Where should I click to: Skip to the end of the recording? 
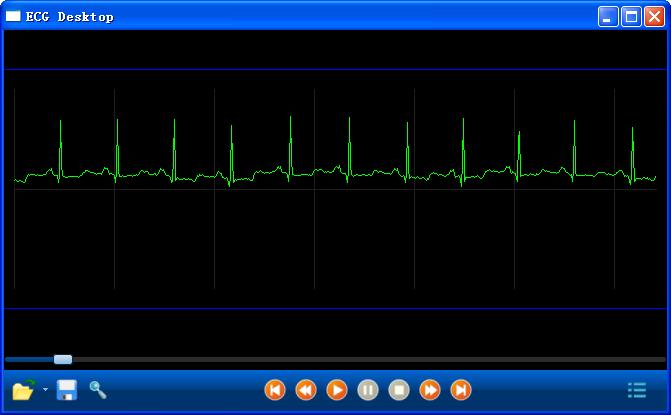(461, 390)
